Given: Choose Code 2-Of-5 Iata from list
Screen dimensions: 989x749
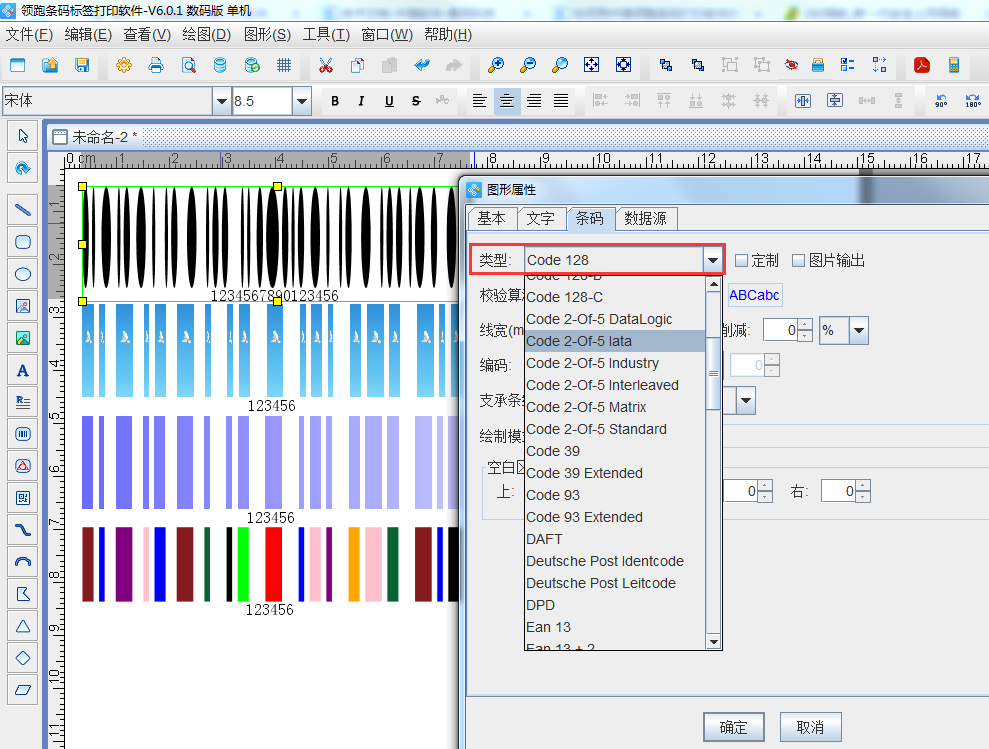Looking at the screenshot, I should (615, 341).
